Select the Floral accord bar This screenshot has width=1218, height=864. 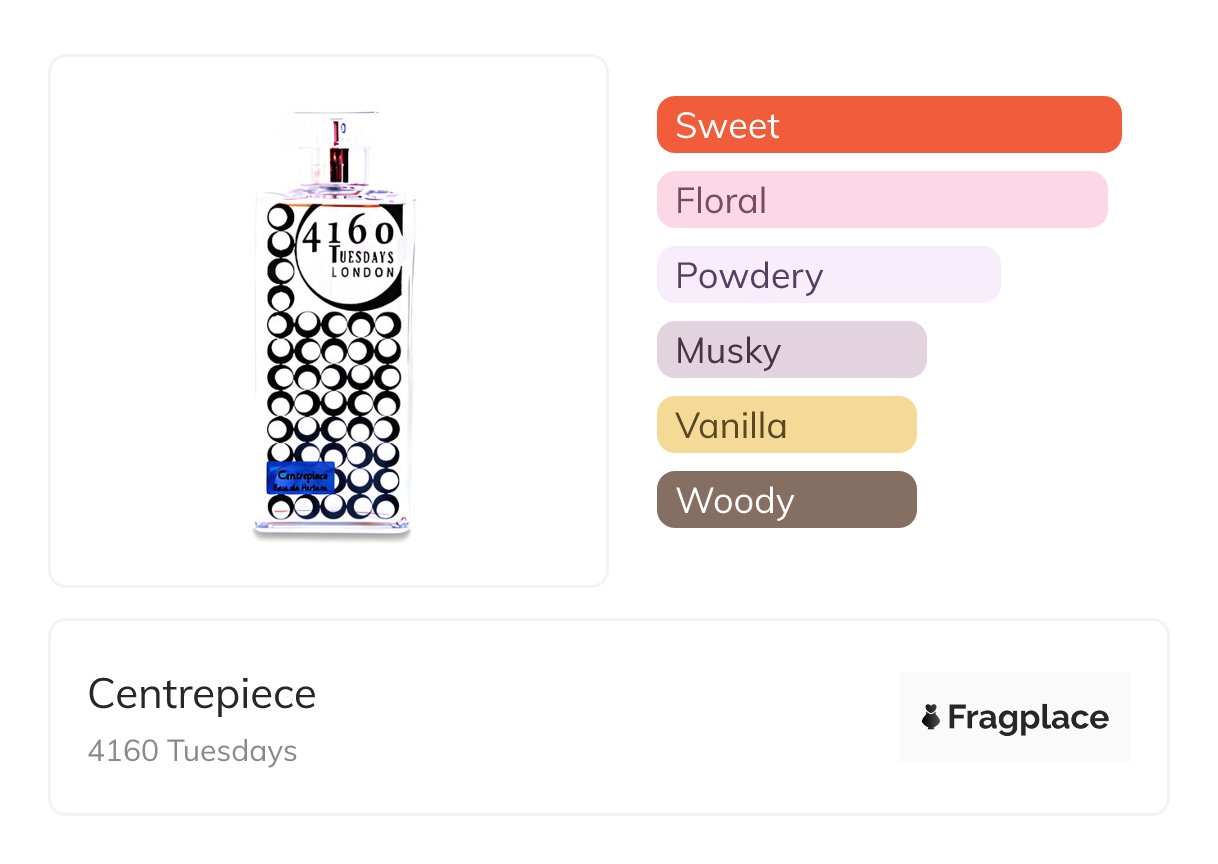pyautogui.click(x=881, y=200)
